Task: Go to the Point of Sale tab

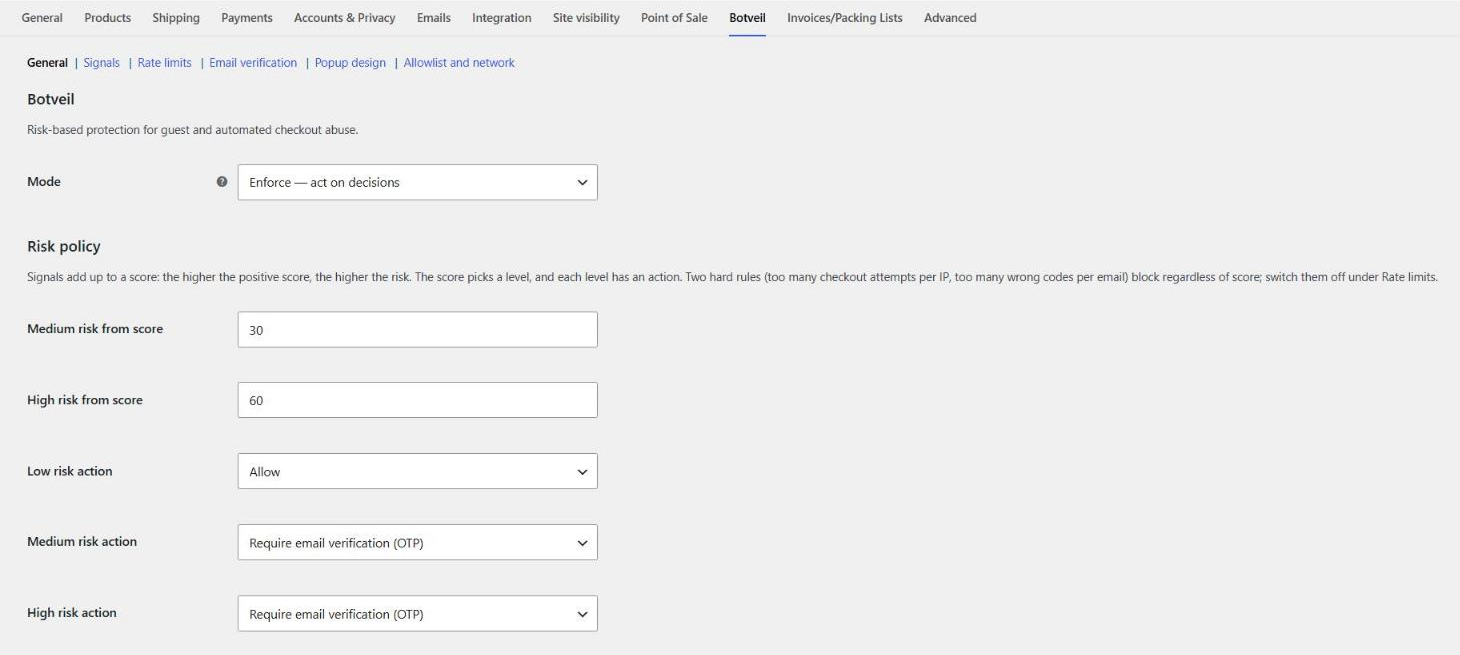Action: pos(674,18)
